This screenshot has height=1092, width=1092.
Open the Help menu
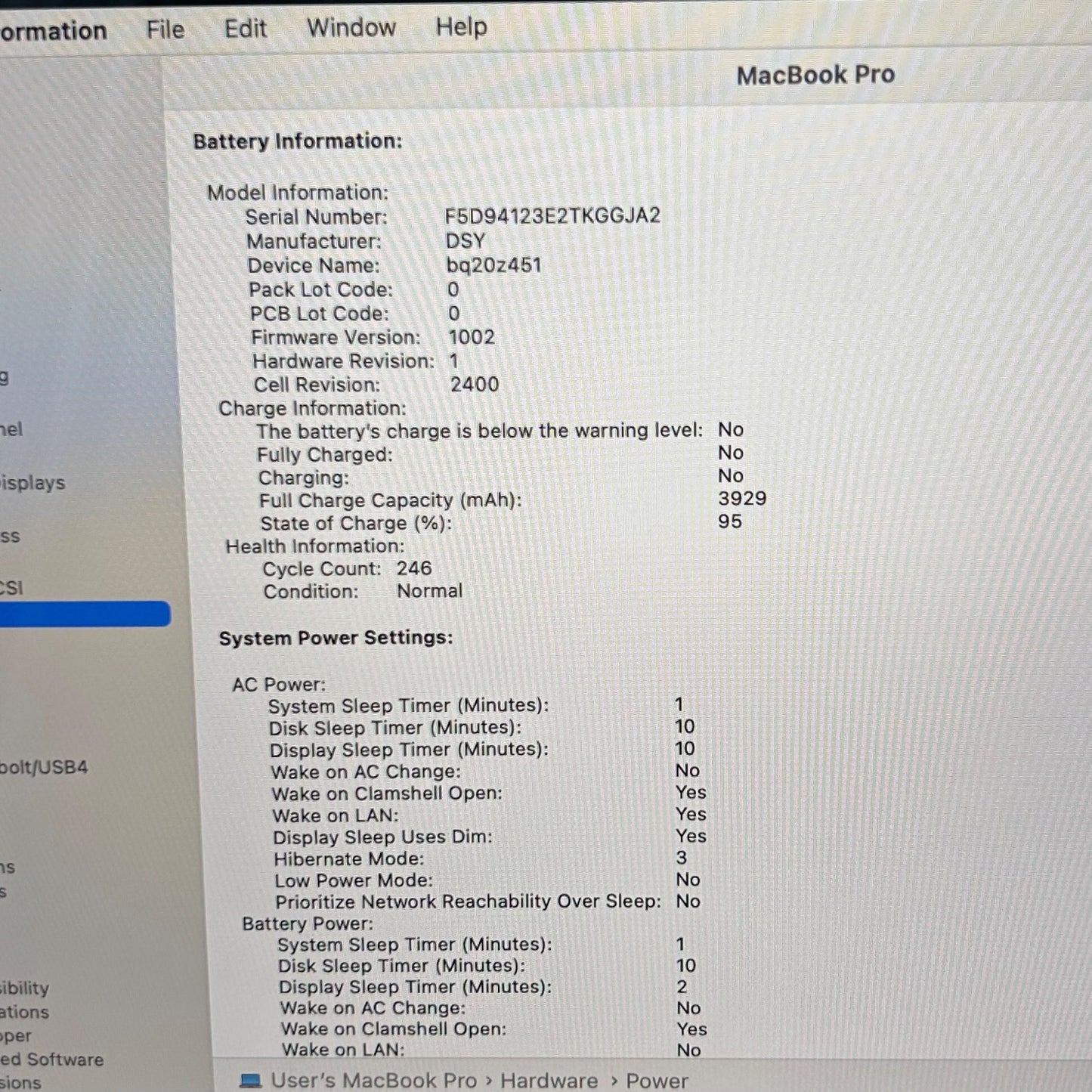pyautogui.click(x=461, y=27)
